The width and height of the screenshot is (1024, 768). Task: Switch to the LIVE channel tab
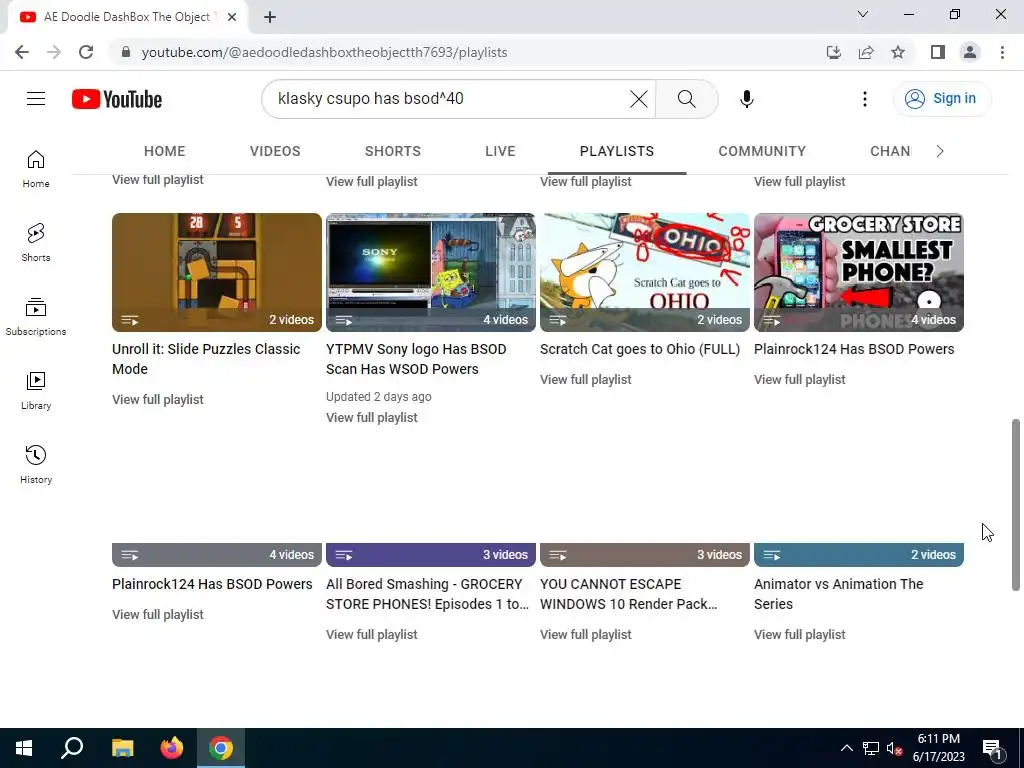click(500, 152)
